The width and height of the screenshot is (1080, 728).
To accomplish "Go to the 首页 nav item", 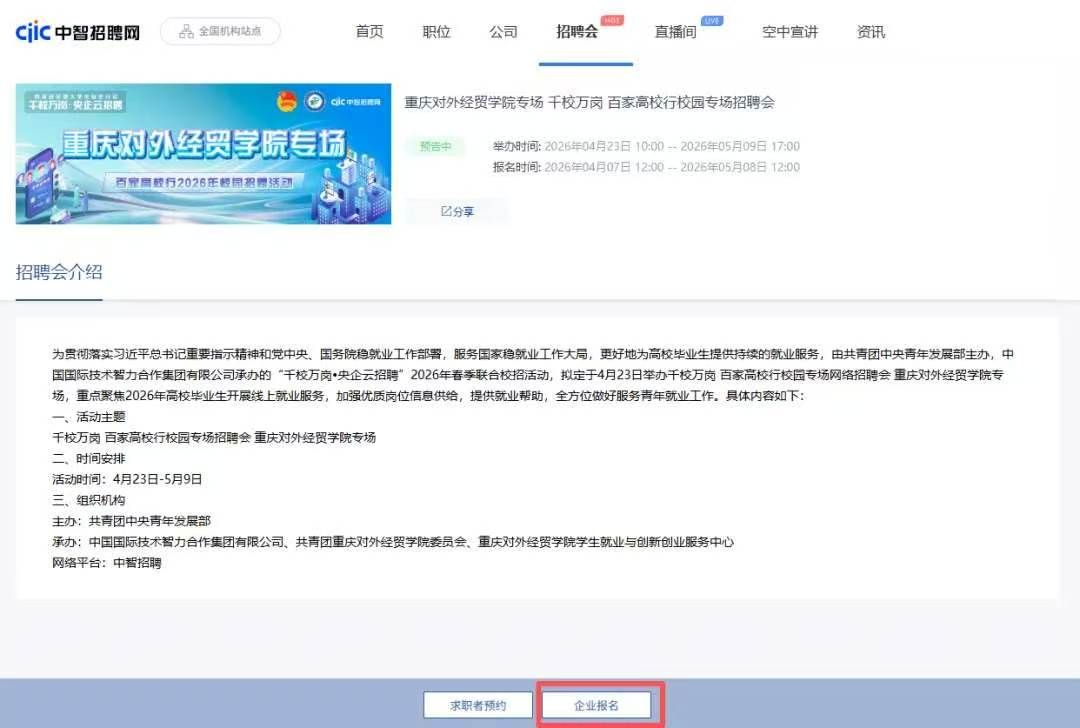I will pyautogui.click(x=369, y=32).
